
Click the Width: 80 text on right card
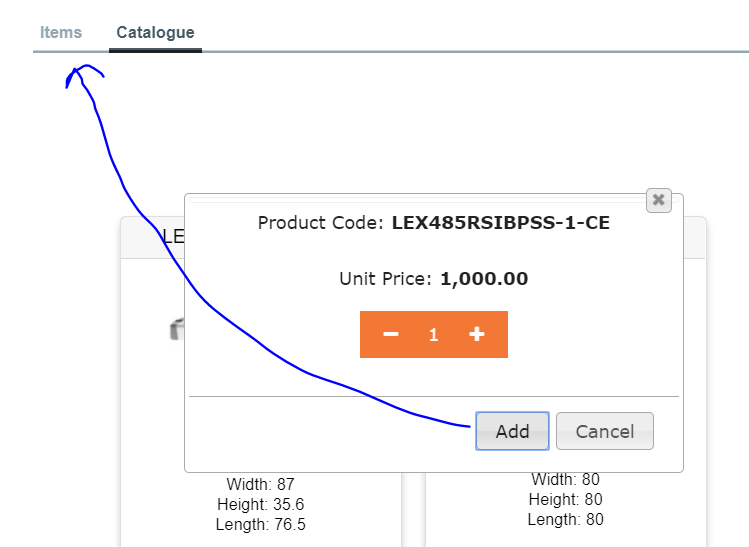coord(565,480)
